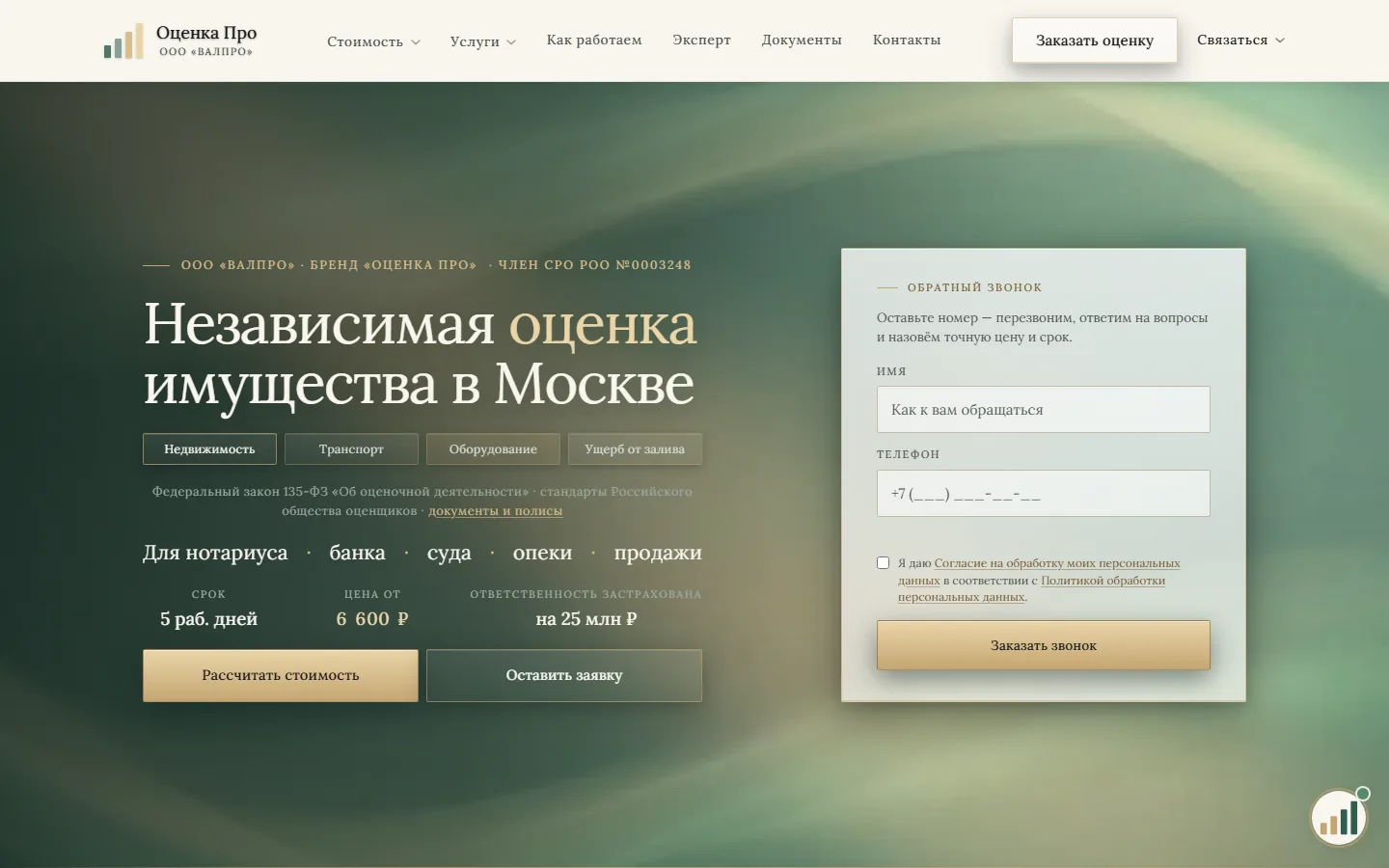Viewport: 1389px width, 868px height.
Task: Click the 'банка' purpose text
Action: tap(357, 553)
